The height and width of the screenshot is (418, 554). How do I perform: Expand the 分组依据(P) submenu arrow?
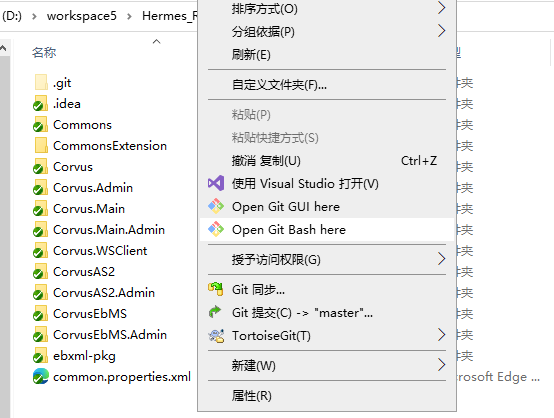point(442,31)
